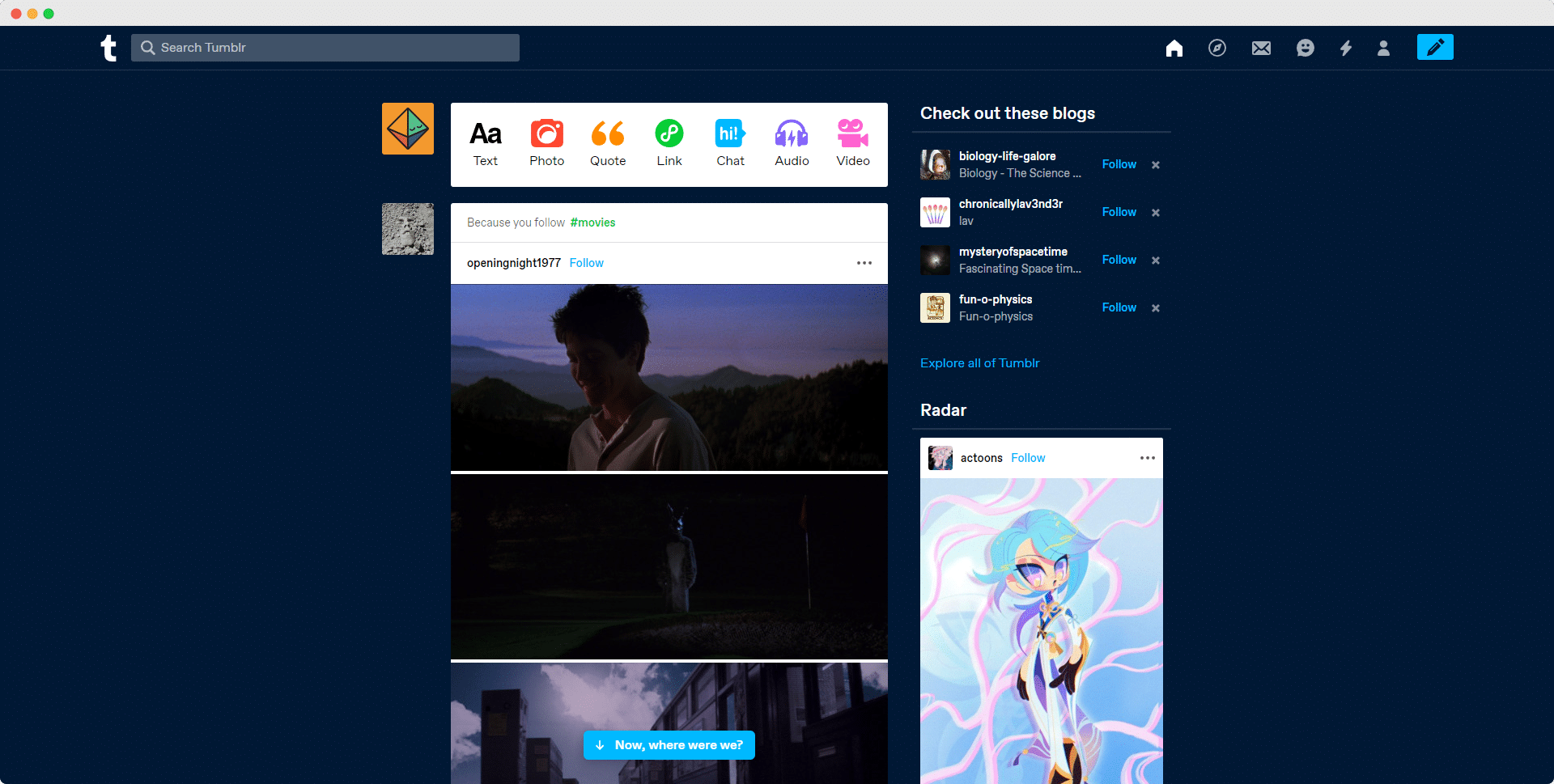Click 'Now, where were we?' button

point(669,745)
